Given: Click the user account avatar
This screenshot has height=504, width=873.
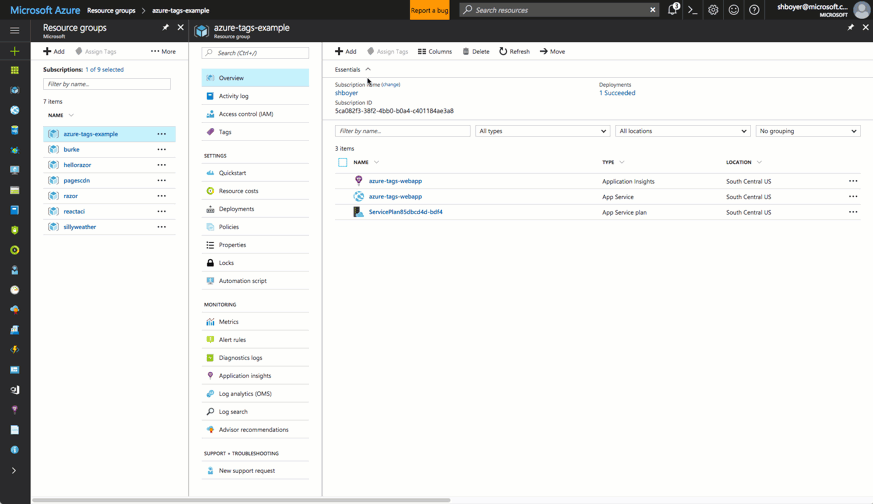Looking at the screenshot, I should coord(861,9).
